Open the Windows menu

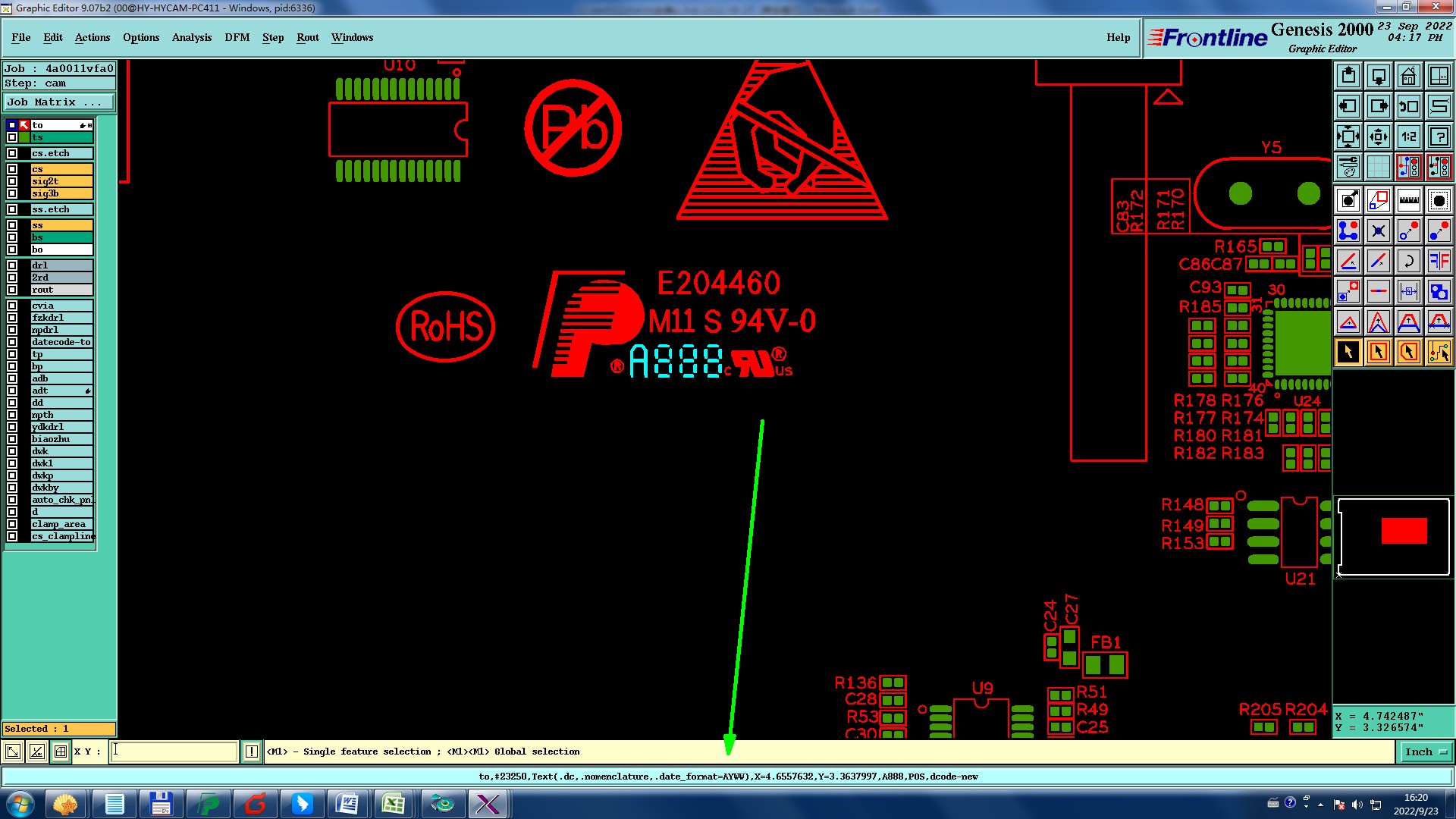pyautogui.click(x=352, y=37)
